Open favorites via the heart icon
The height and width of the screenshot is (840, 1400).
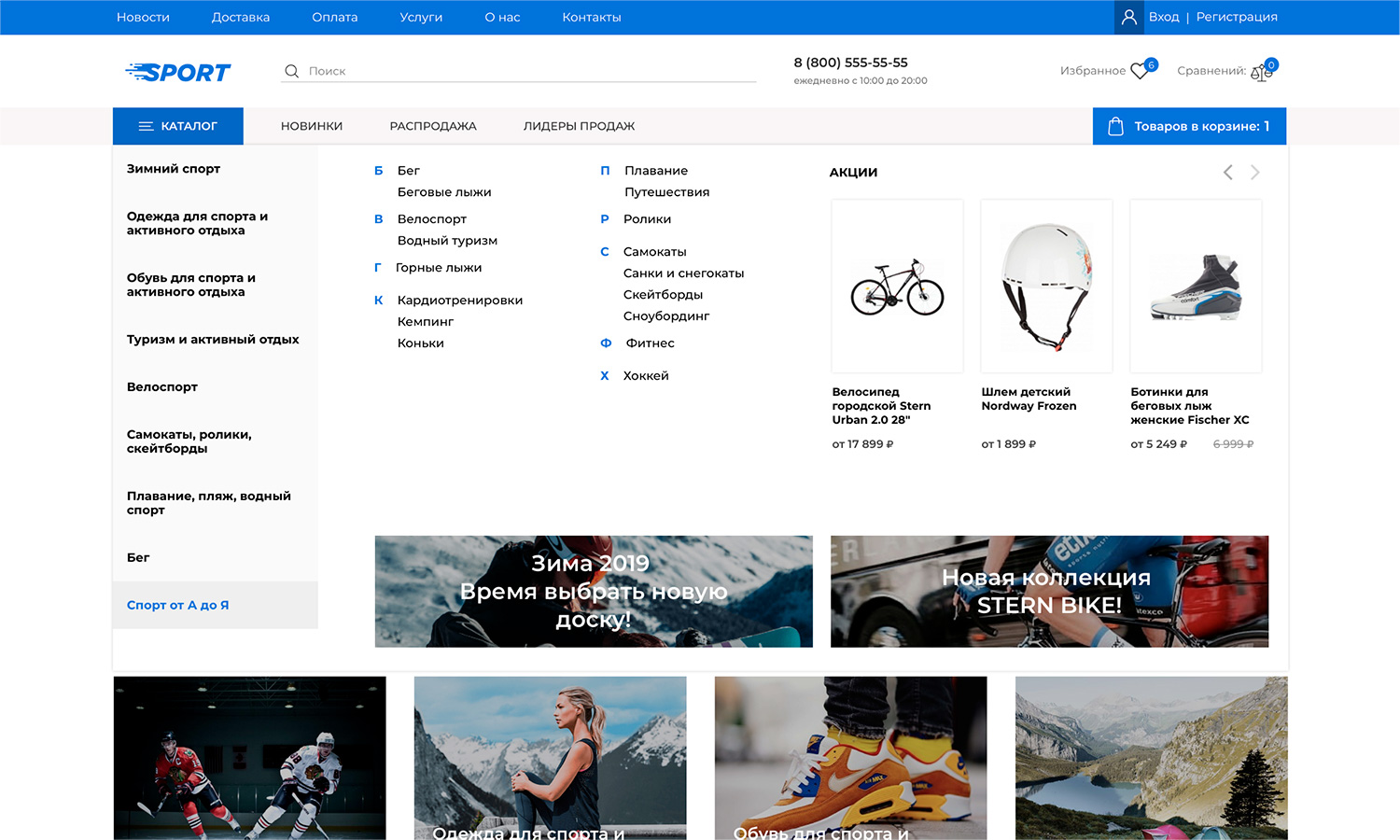[1140, 71]
